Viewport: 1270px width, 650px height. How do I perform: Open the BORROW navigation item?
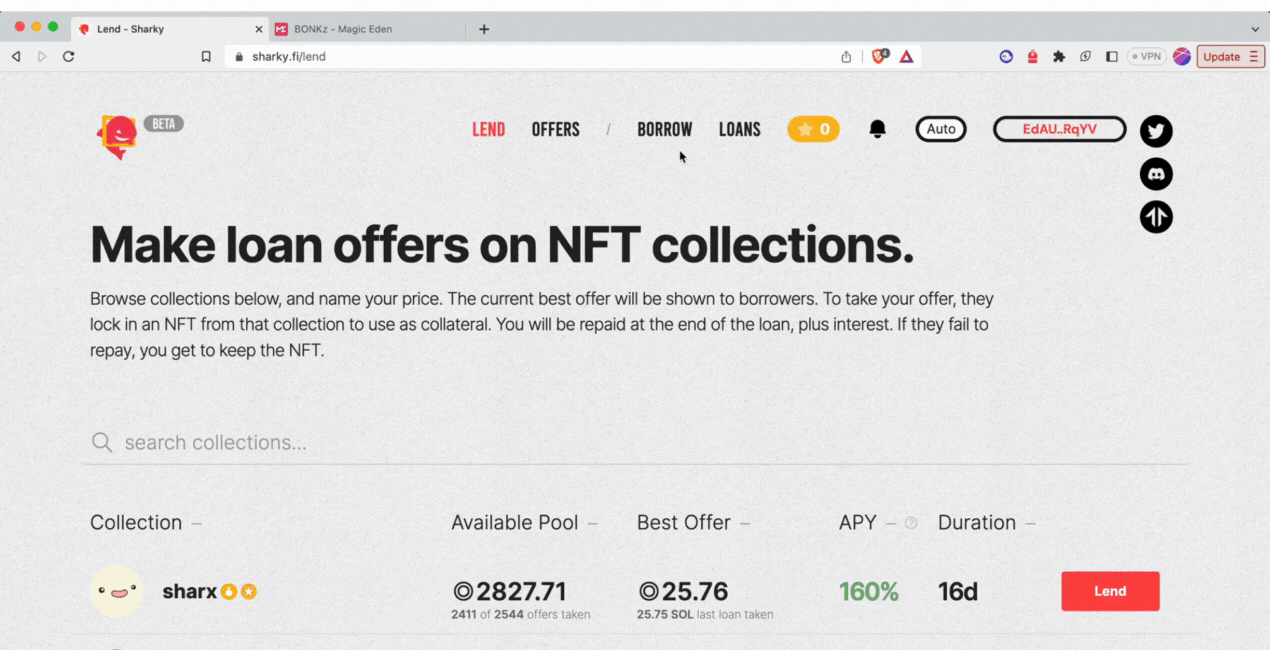[664, 129]
